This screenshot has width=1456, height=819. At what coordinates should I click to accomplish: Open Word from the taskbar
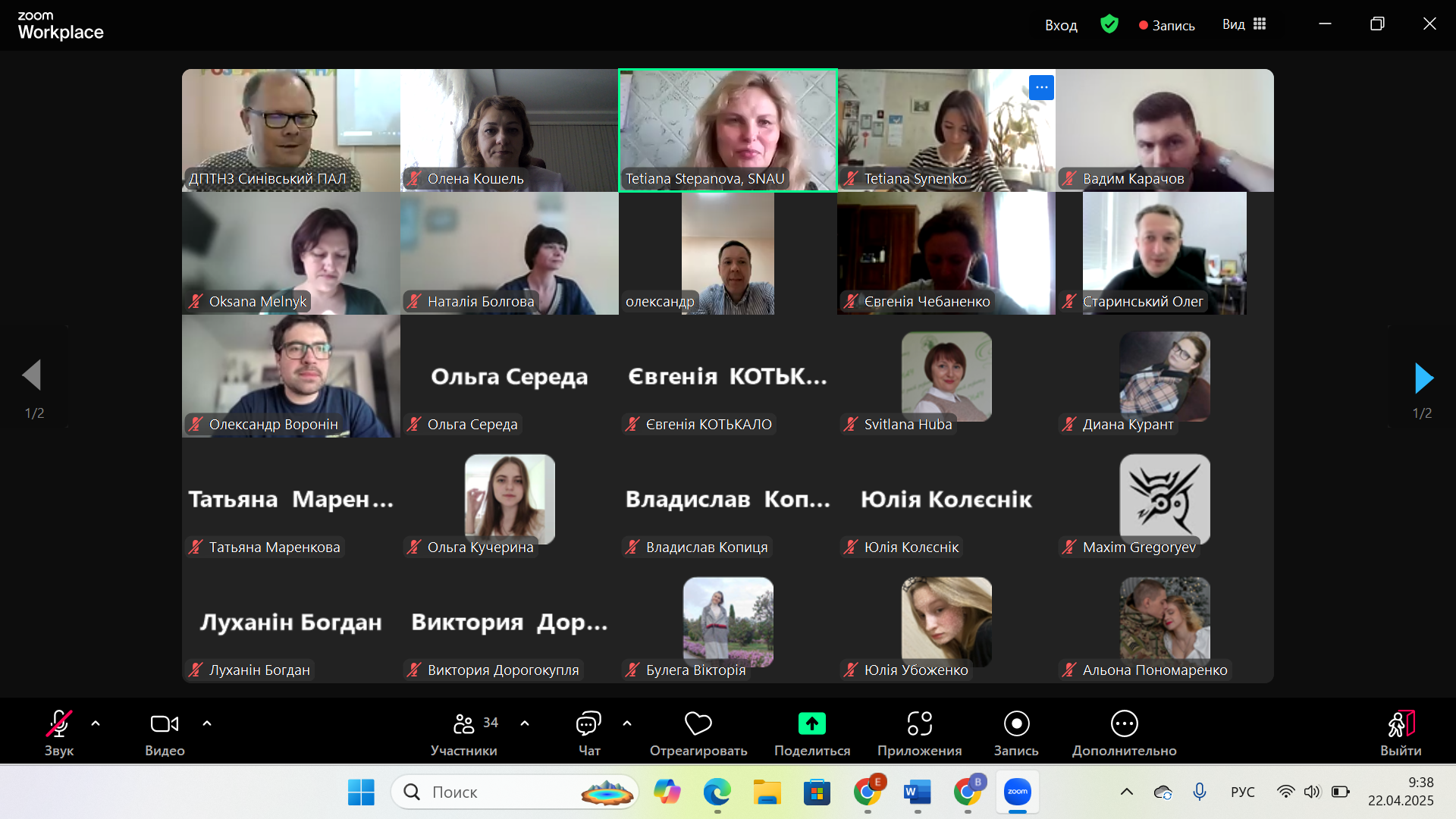917,792
